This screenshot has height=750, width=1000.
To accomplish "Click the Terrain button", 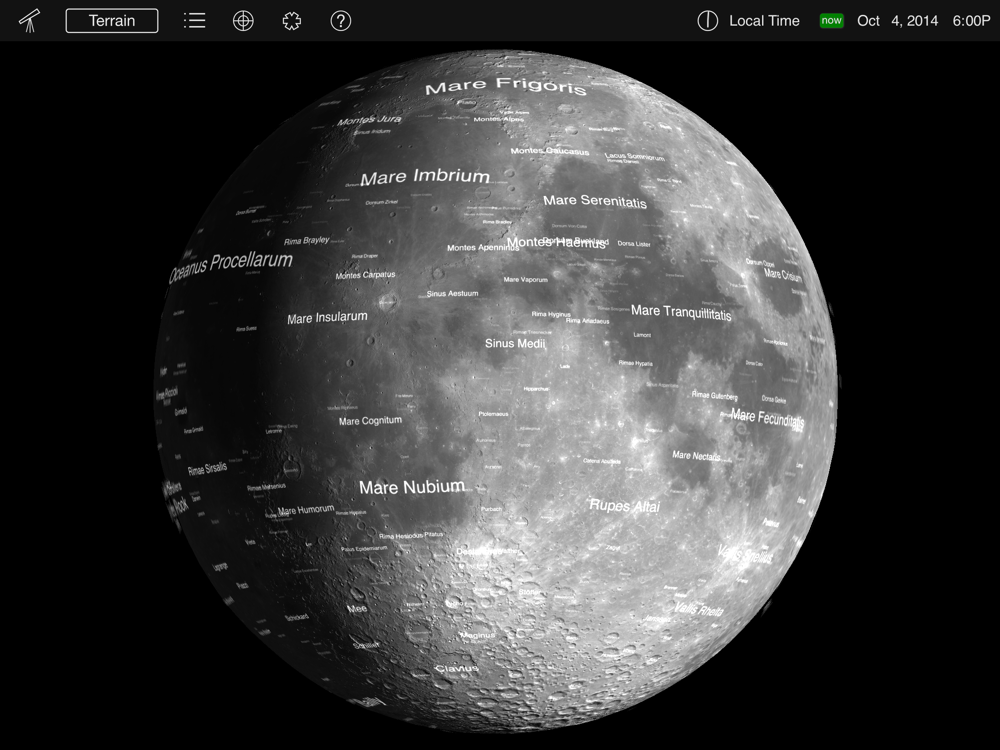I will tap(112, 20).
